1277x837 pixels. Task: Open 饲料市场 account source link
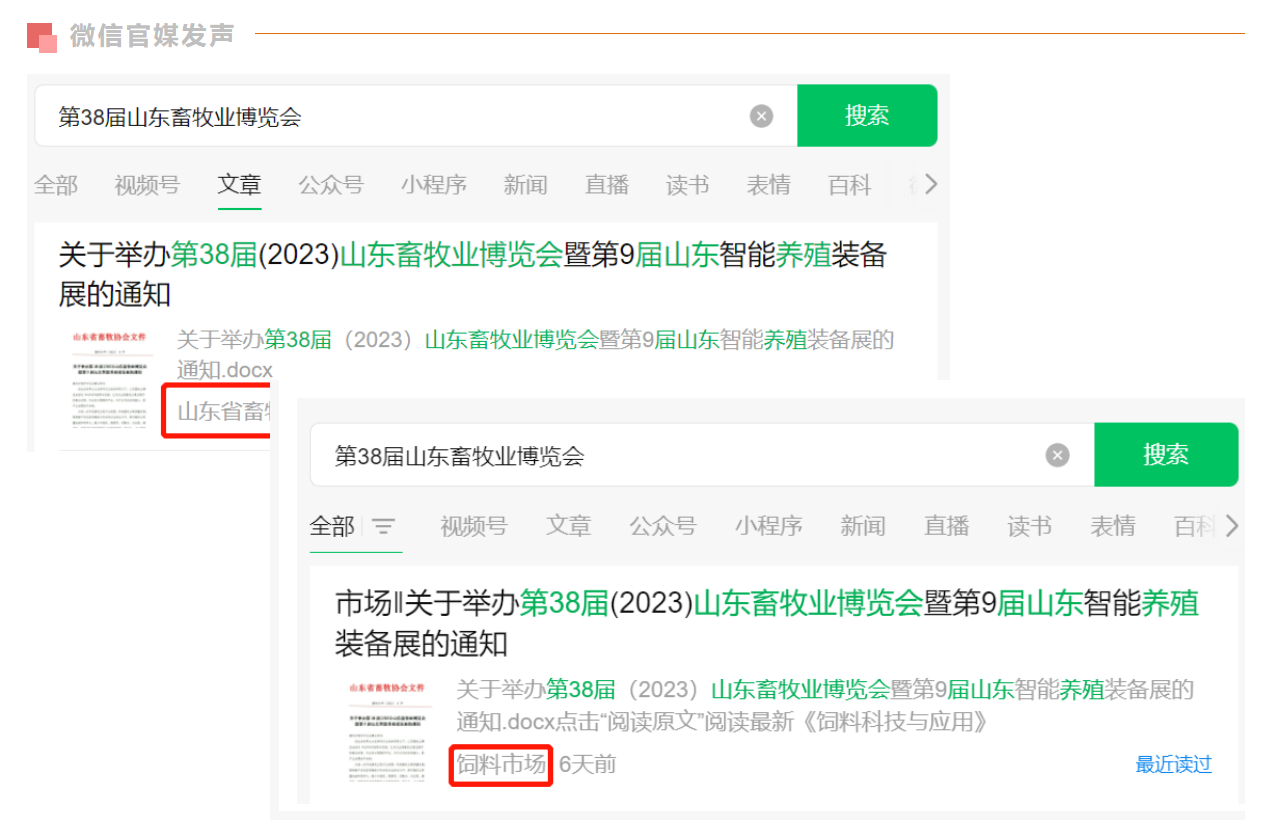501,765
